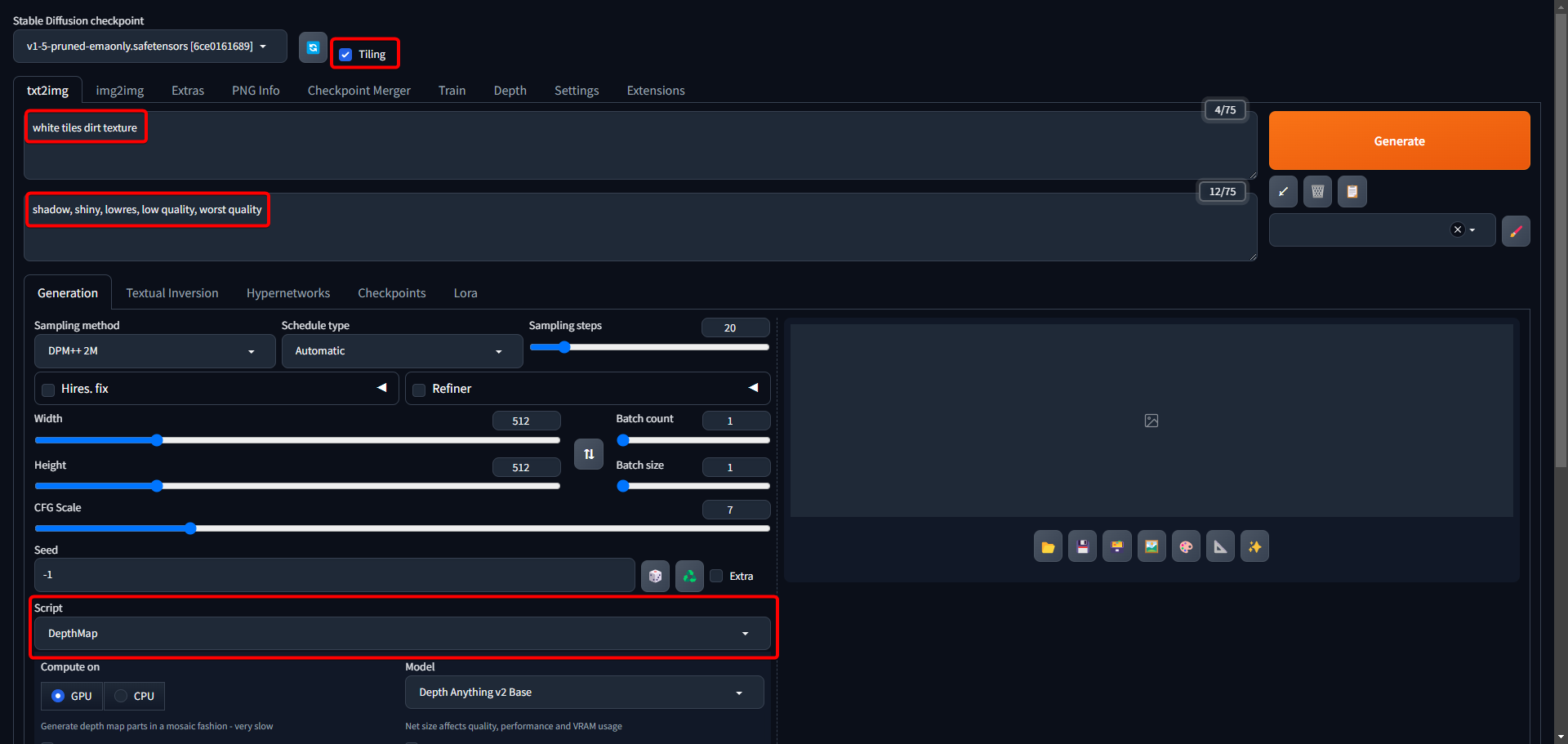Enable the Hires. fix checkbox
The width and height of the screenshot is (1568, 744).
click(49, 390)
